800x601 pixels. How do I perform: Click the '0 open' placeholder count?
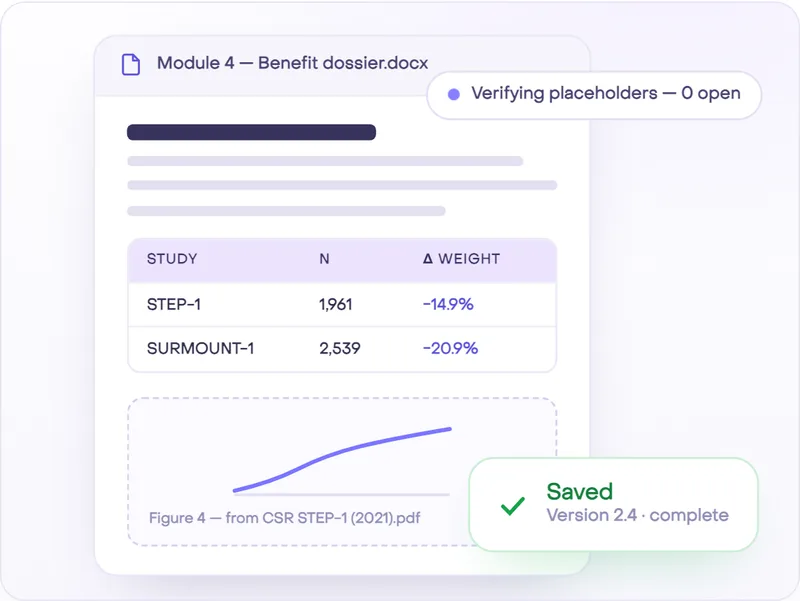[711, 93]
